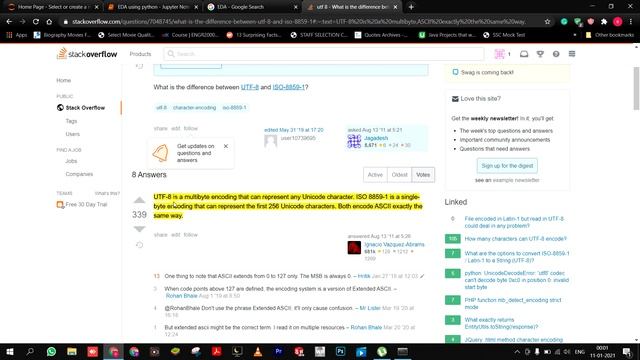The width and height of the screenshot is (640, 360).
Task: Click the notification bell icon in popup
Action: 160,153
